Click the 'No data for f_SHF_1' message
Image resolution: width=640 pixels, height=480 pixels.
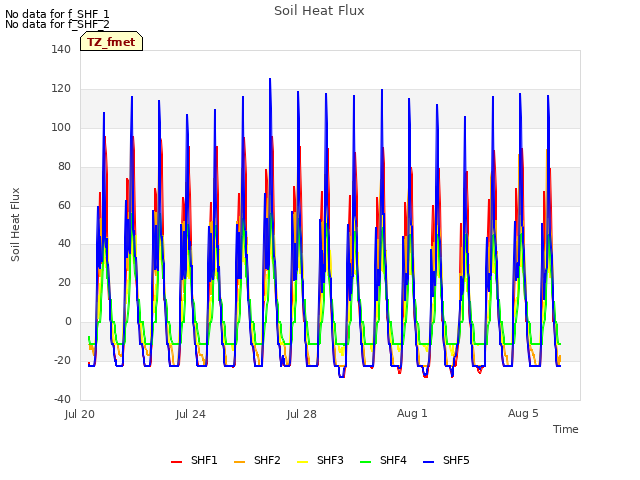click(x=57, y=14)
